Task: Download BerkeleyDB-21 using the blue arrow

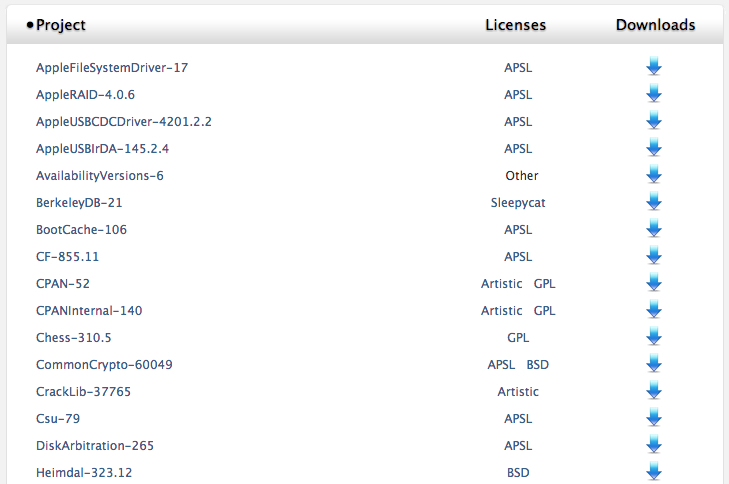Action: coord(654,201)
